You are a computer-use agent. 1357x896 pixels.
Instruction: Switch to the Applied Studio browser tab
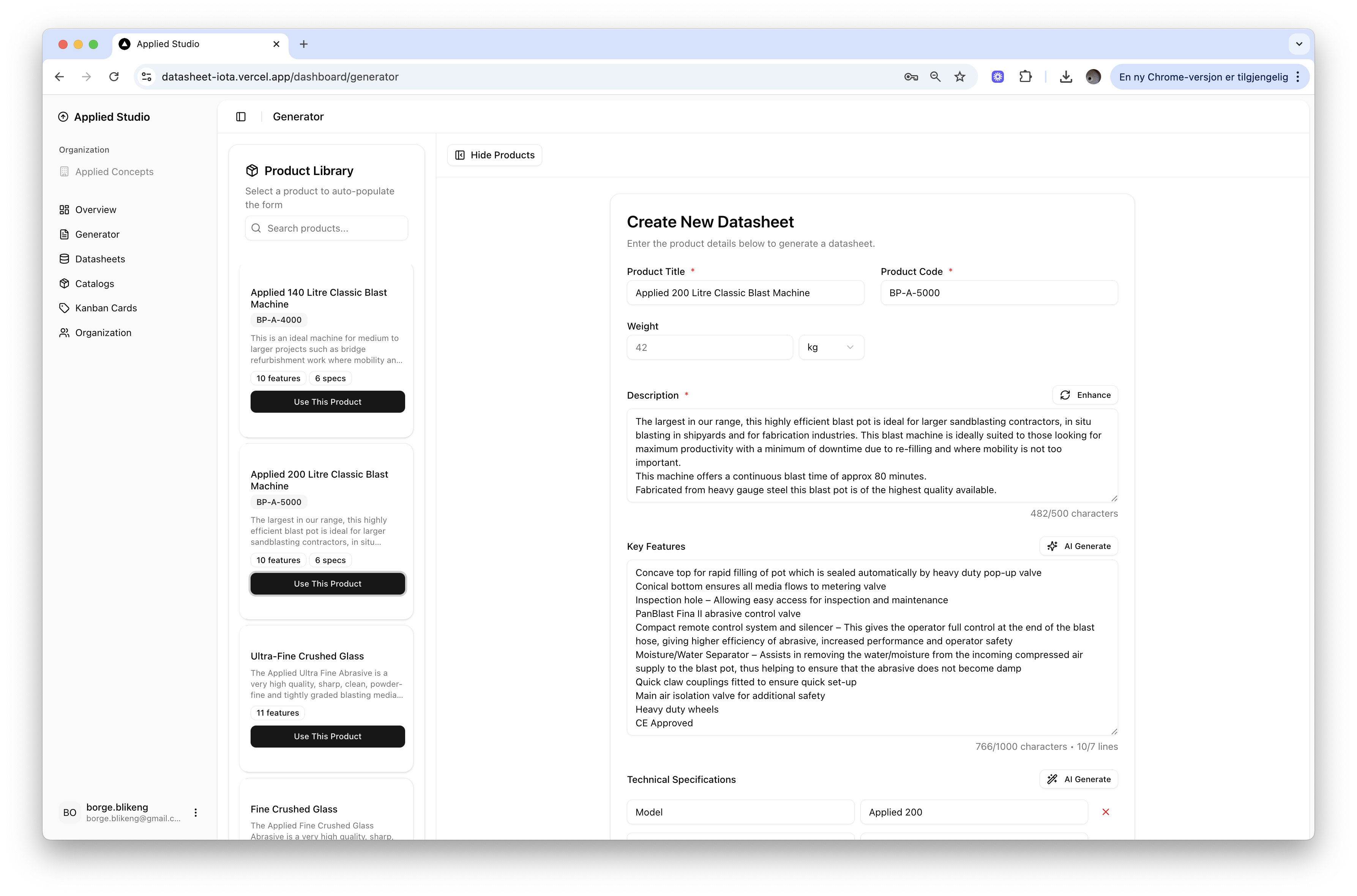pyautogui.click(x=168, y=44)
